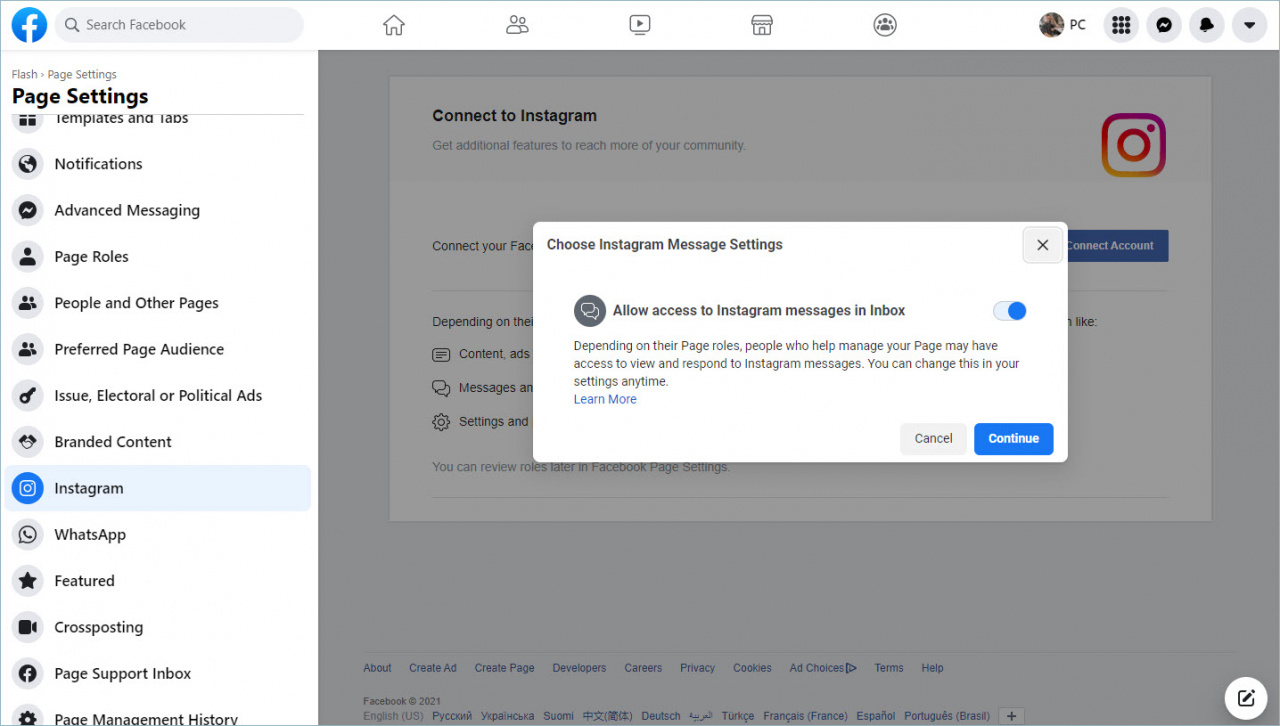Open the Watch video icon

[640, 25]
